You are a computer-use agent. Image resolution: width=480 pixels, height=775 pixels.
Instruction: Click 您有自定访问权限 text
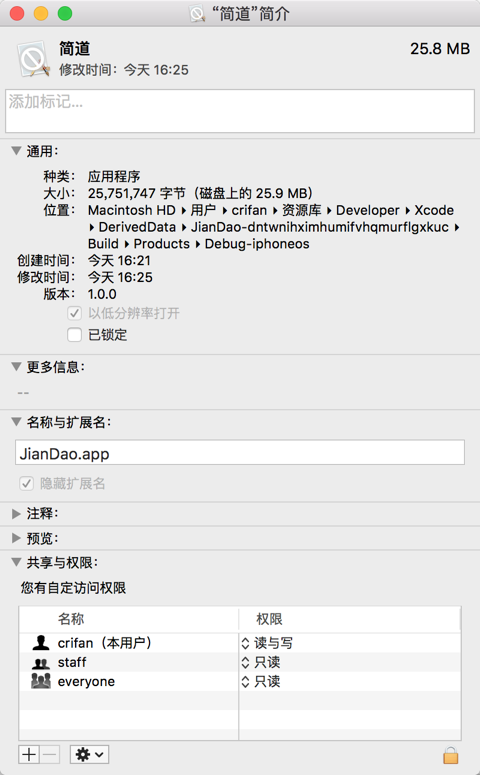(x=73, y=587)
